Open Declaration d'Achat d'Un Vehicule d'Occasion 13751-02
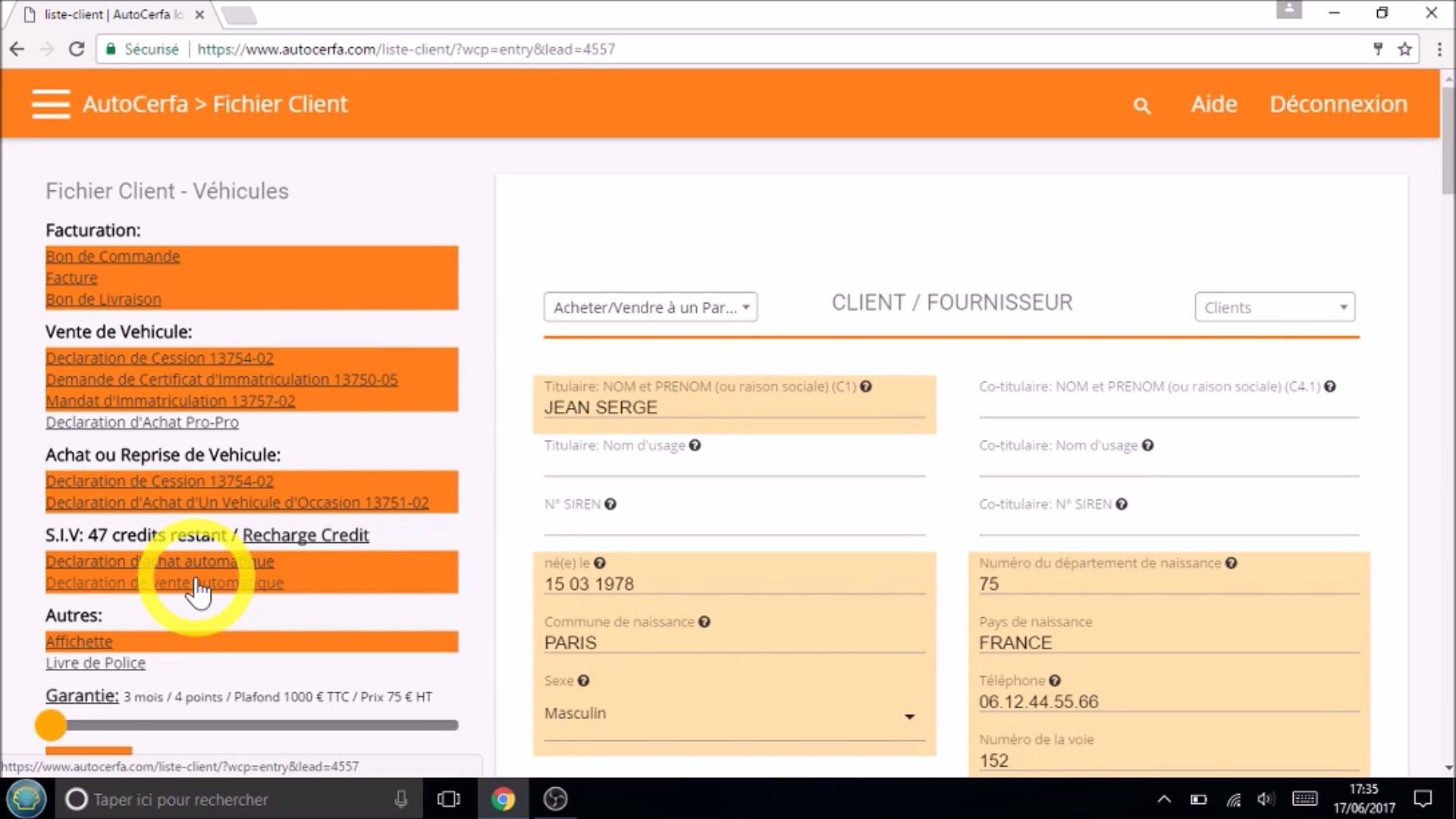 [x=237, y=503]
